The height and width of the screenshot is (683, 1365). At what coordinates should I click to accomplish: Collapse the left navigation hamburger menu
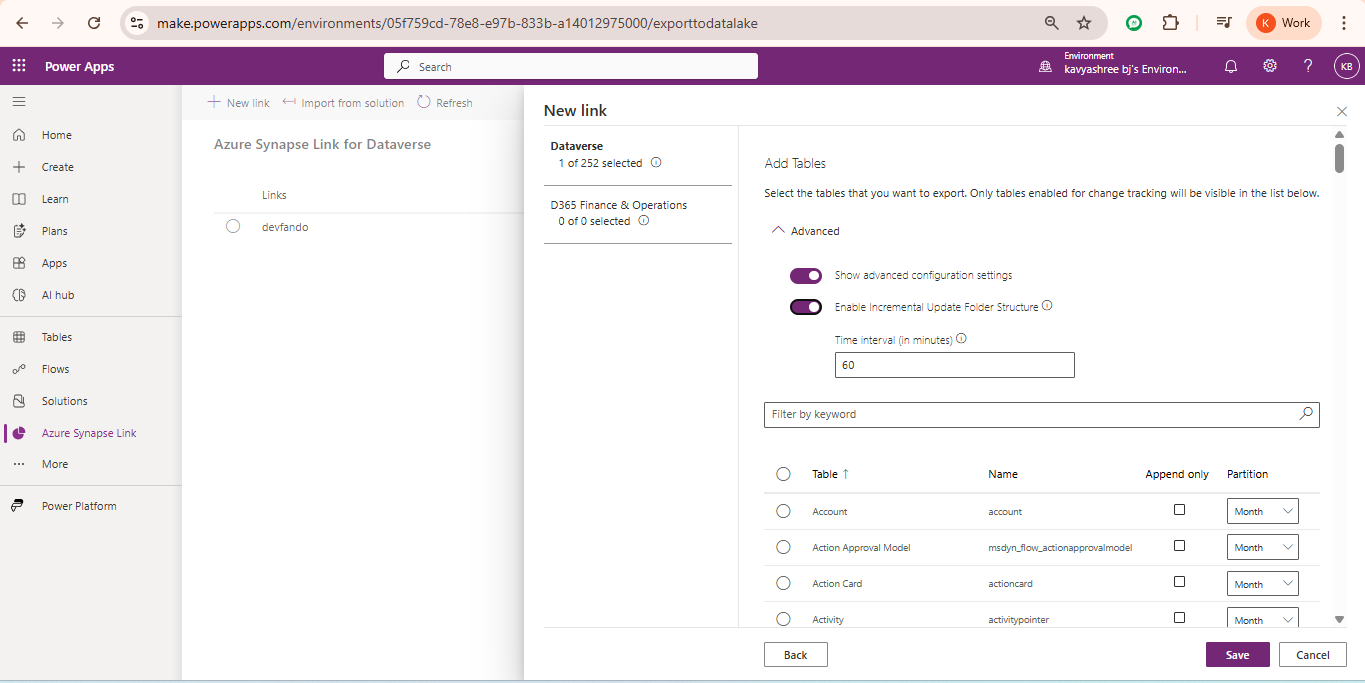[x=19, y=102]
